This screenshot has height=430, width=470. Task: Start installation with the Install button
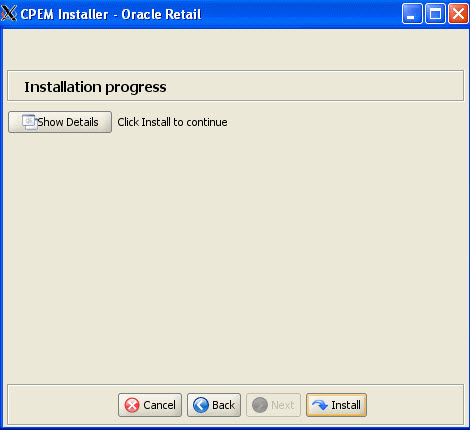click(x=336, y=405)
